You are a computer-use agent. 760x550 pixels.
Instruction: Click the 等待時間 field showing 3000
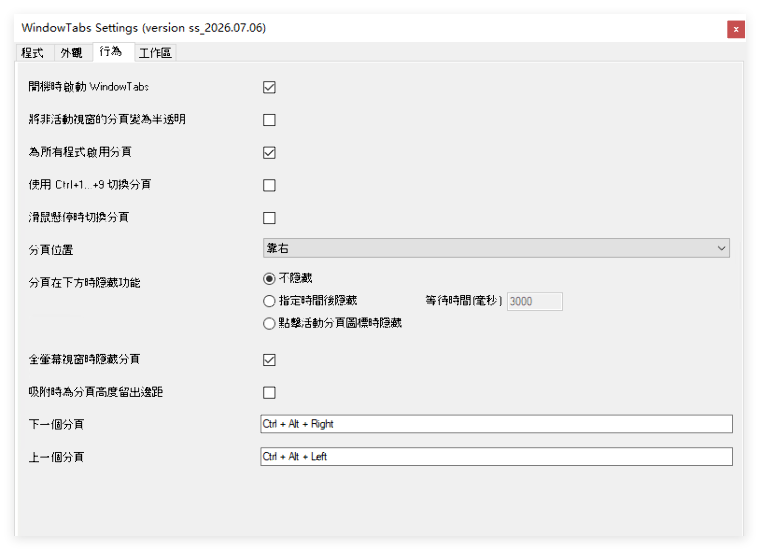click(x=535, y=301)
